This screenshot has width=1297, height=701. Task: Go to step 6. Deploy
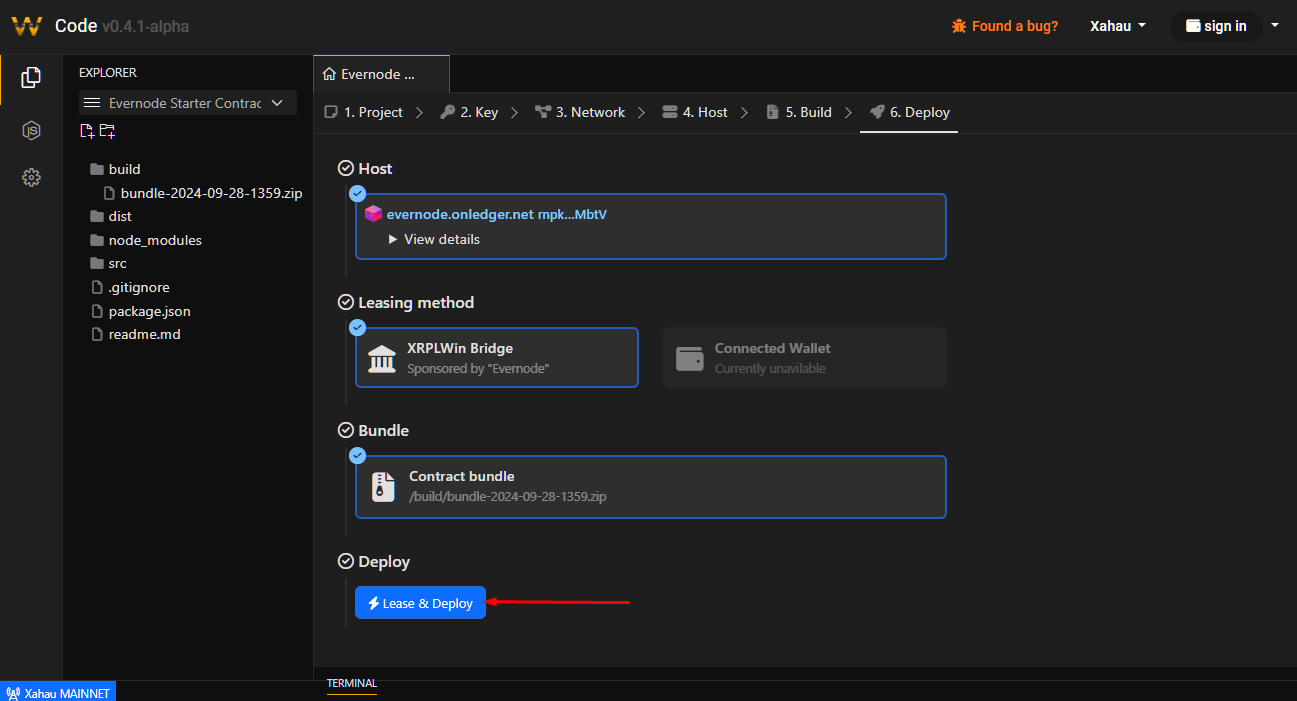[910, 112]
